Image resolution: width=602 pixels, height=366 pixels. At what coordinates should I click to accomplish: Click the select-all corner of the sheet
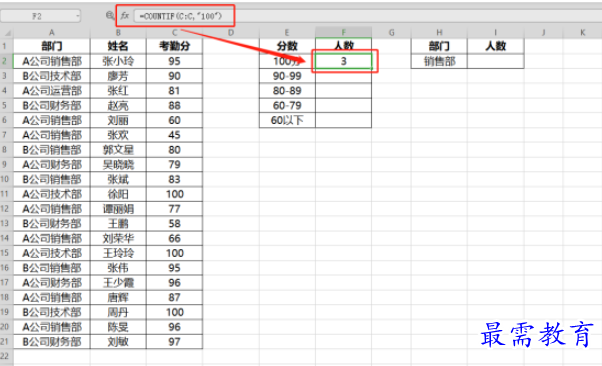[7, 33]
